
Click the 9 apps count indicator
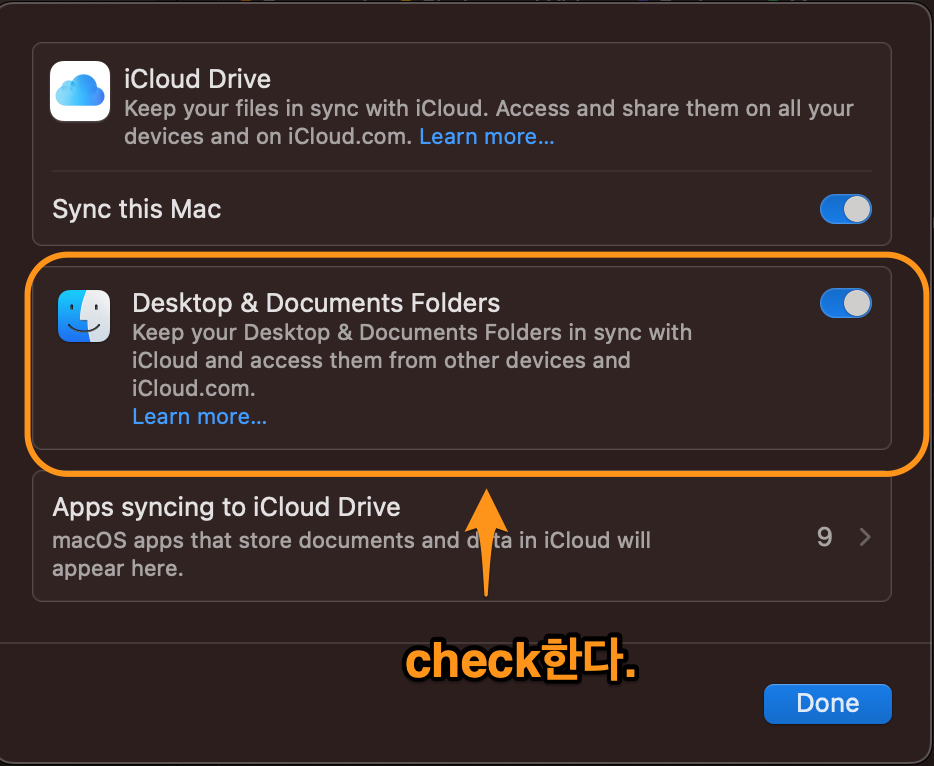[823, 537]
